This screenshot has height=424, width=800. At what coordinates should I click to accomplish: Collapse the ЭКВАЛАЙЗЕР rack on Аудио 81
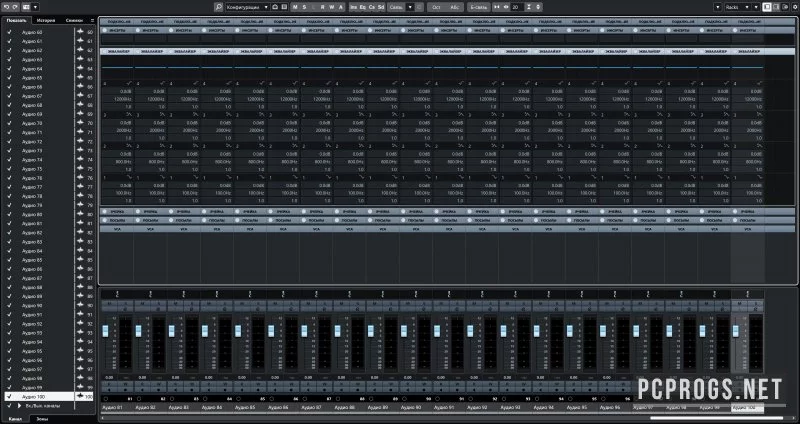pyautogui.click(x=117, y=52)
